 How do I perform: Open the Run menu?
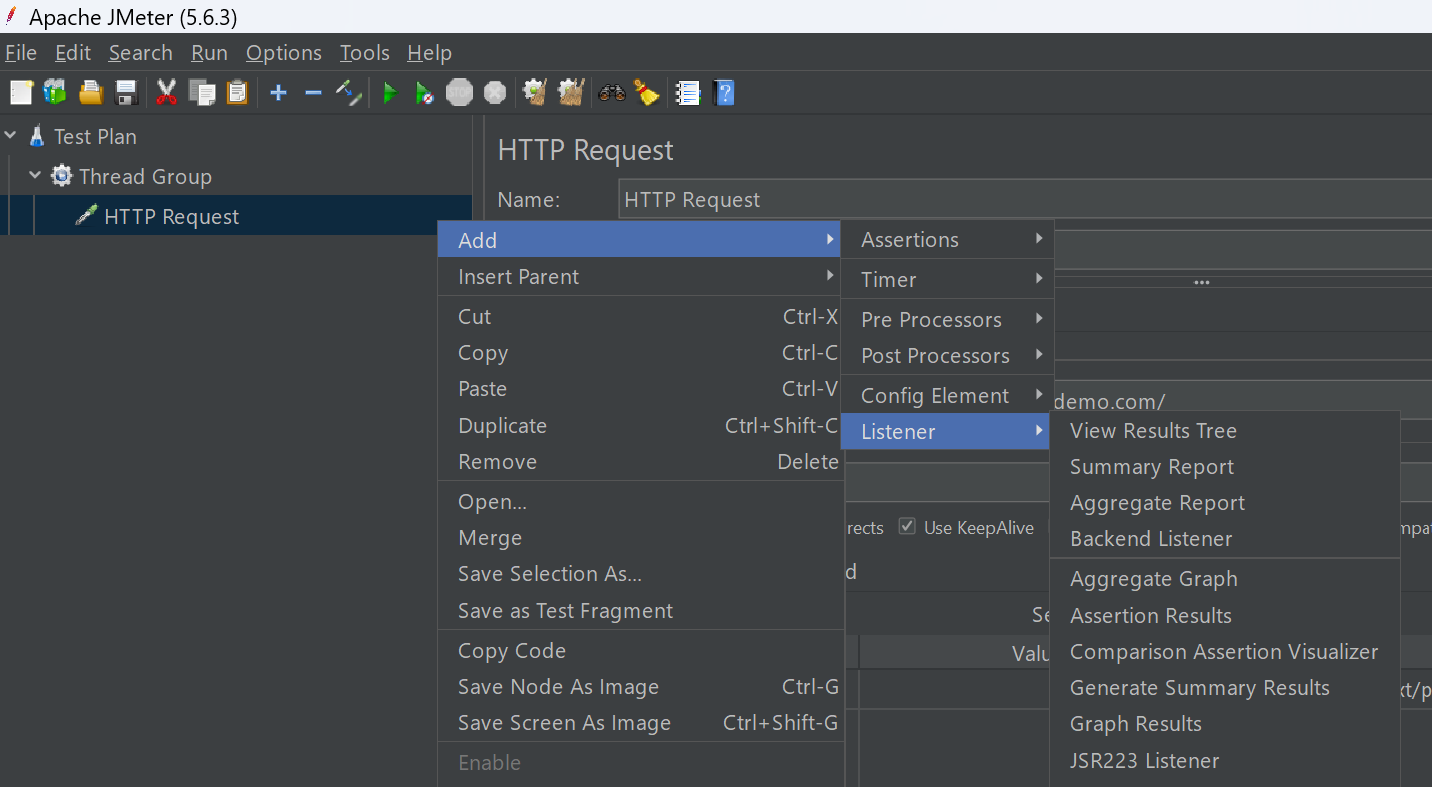[210, 53]
